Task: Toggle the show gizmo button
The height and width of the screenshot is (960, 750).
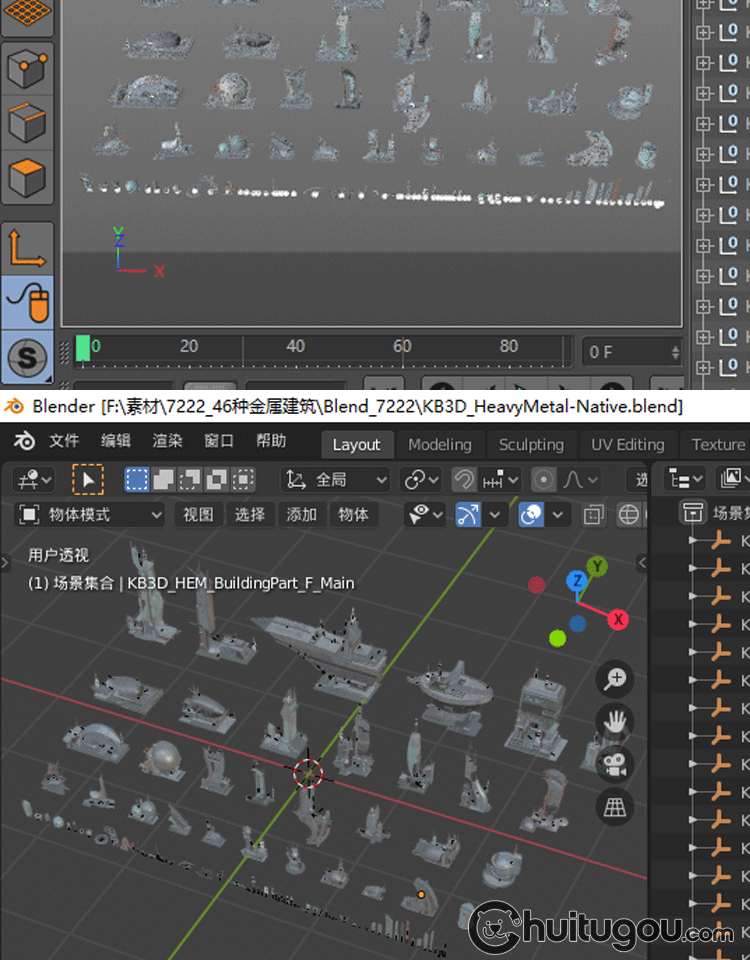Action: point(468,514)
